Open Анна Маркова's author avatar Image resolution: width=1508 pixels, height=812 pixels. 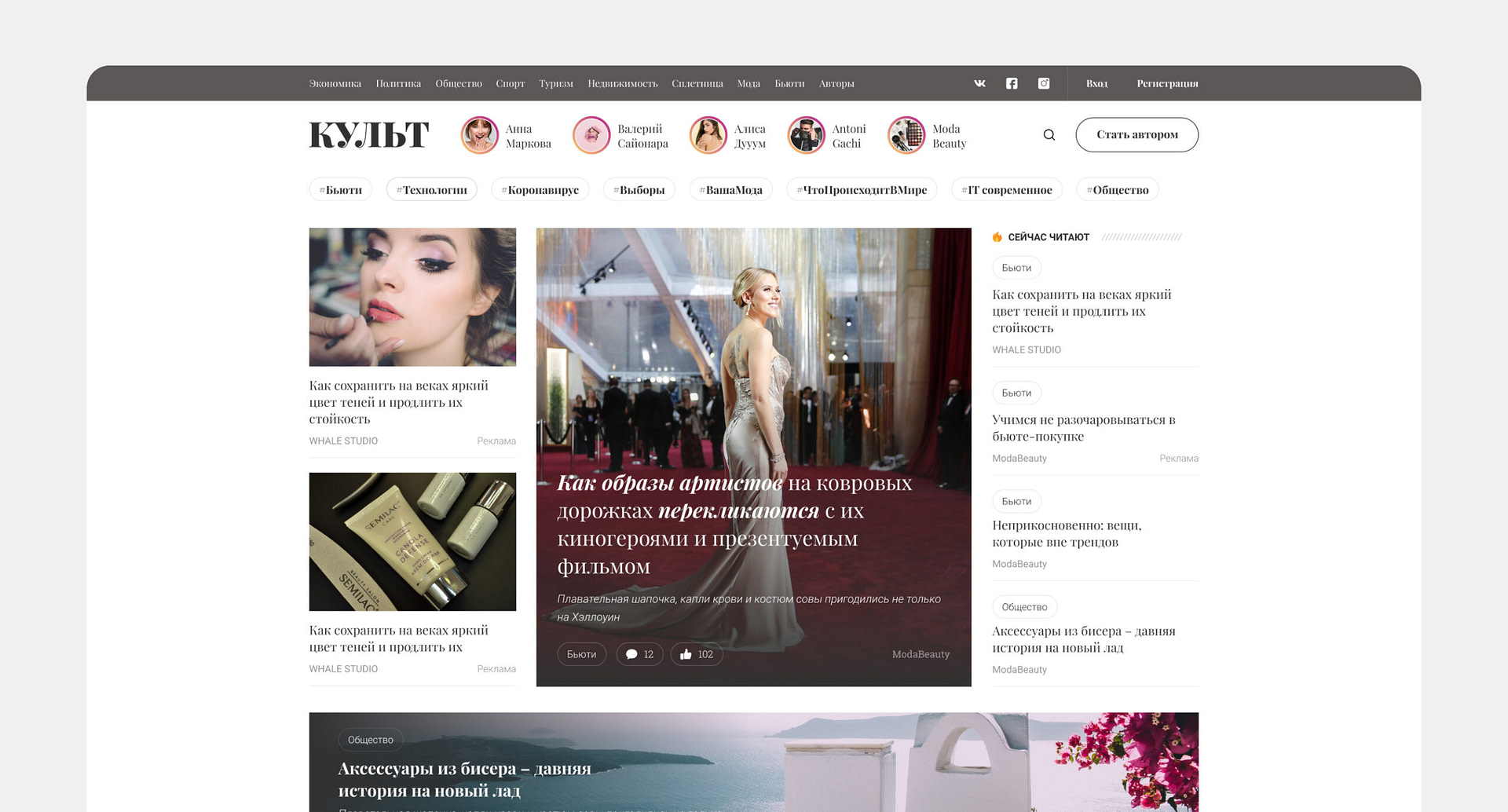tap(479, 135)
